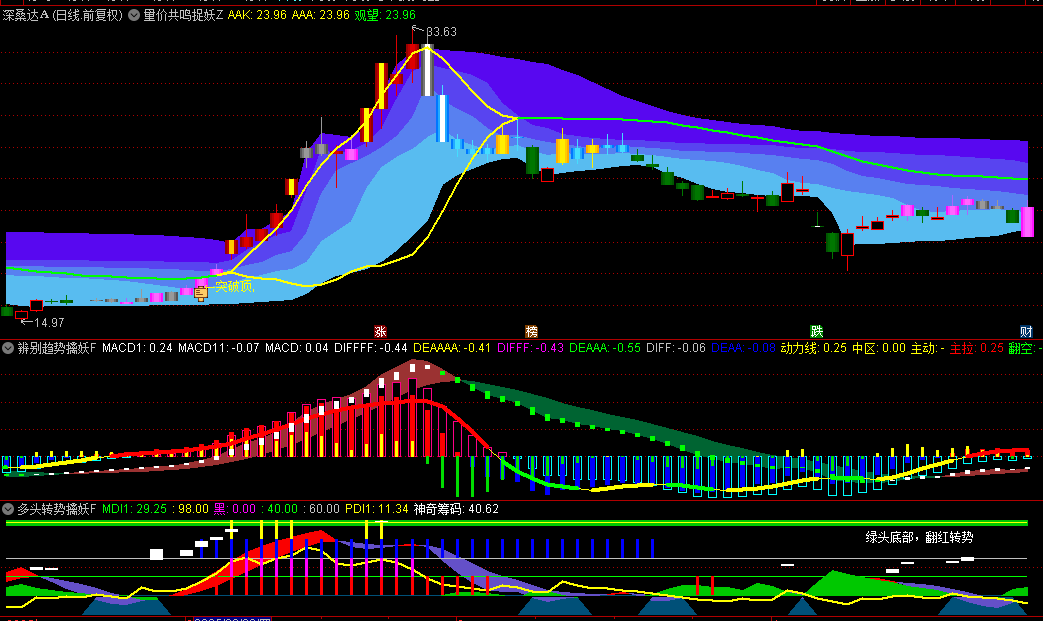1043x621 pixels.
Task: Click the MACD: 0.04 readout
Action: pyautogui.click(x=297, y=348)
